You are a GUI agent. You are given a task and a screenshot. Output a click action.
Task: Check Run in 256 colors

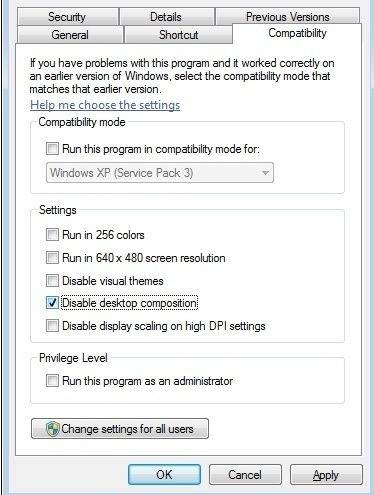pos(52,234)
